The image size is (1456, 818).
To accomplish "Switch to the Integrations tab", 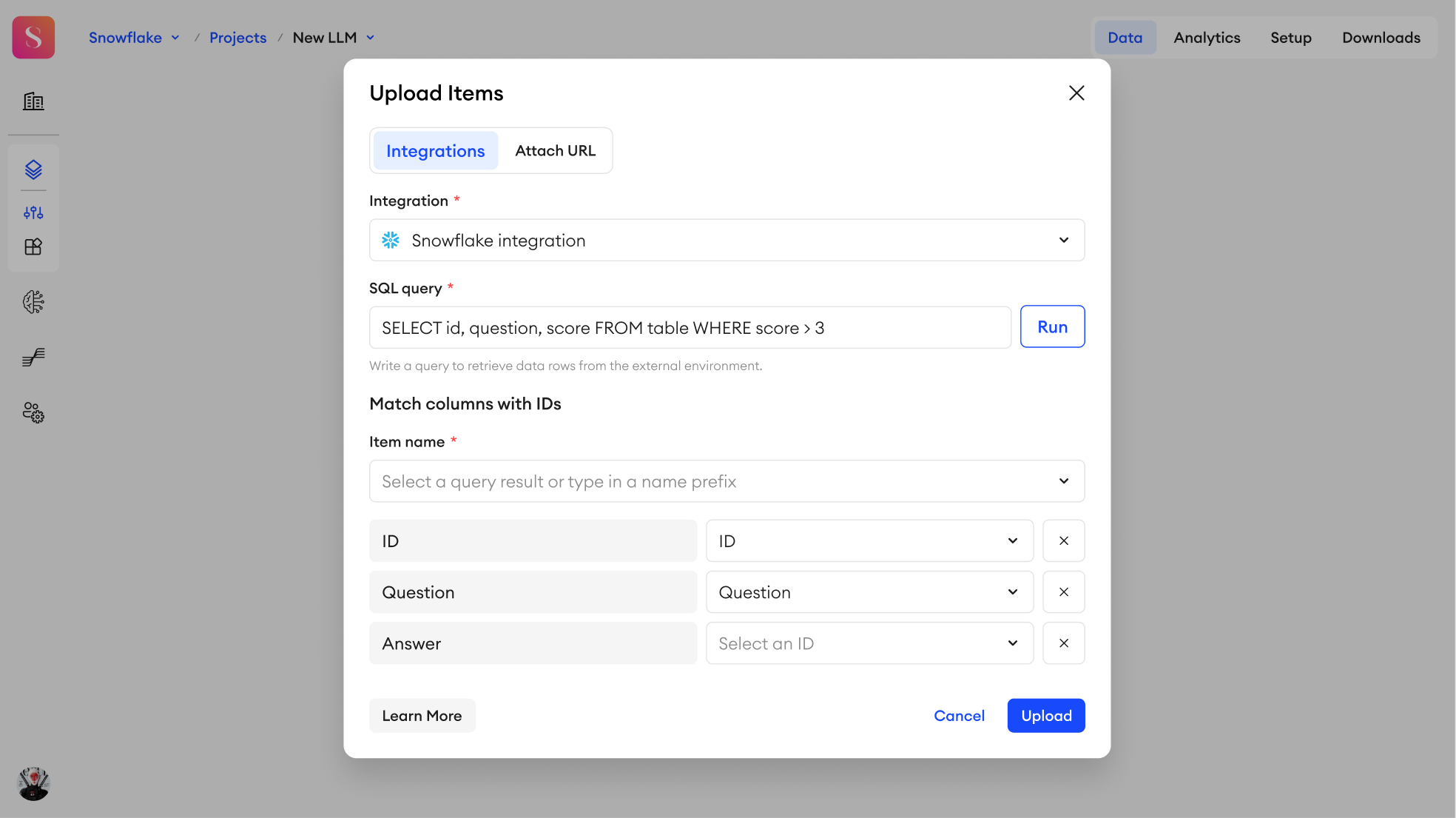I will coord(436,151).
